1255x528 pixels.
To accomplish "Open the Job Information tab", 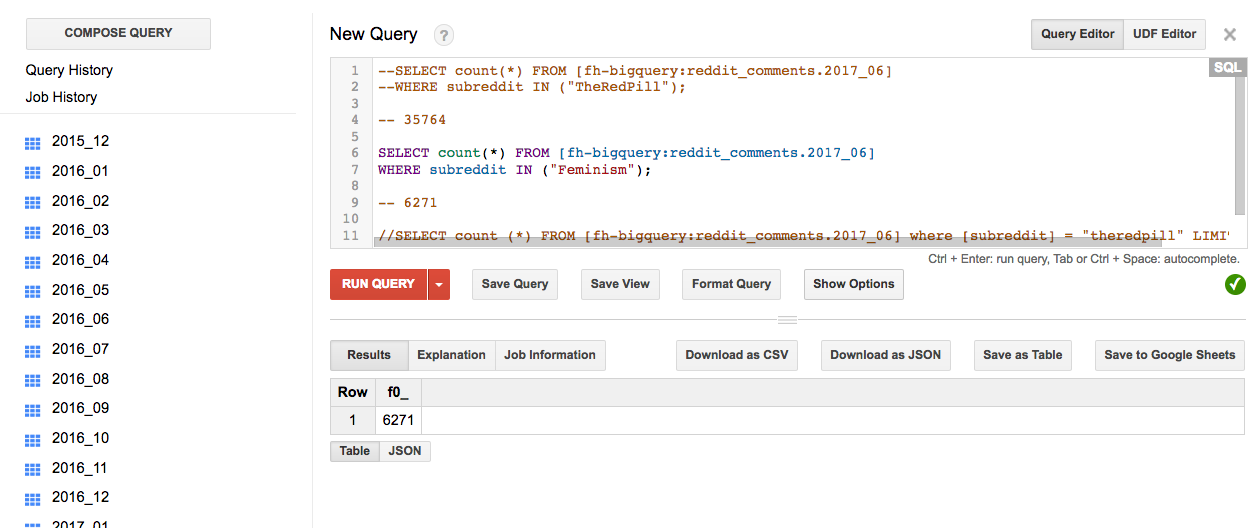I will (x=549, y=355).
